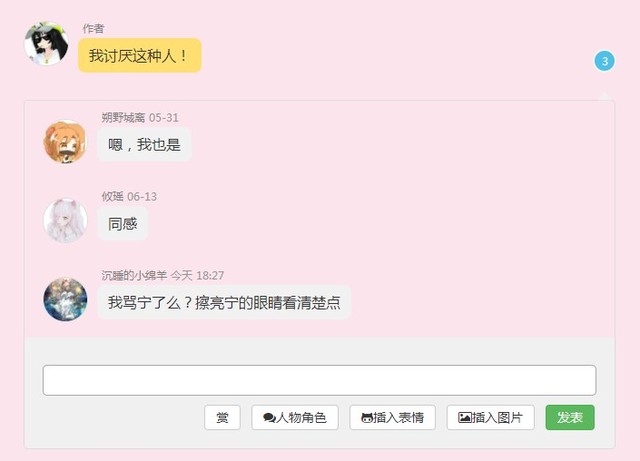The image size is (640, 461).
Task: Click the username 沉睡的小绵羊
Action: tap(134, 275)
